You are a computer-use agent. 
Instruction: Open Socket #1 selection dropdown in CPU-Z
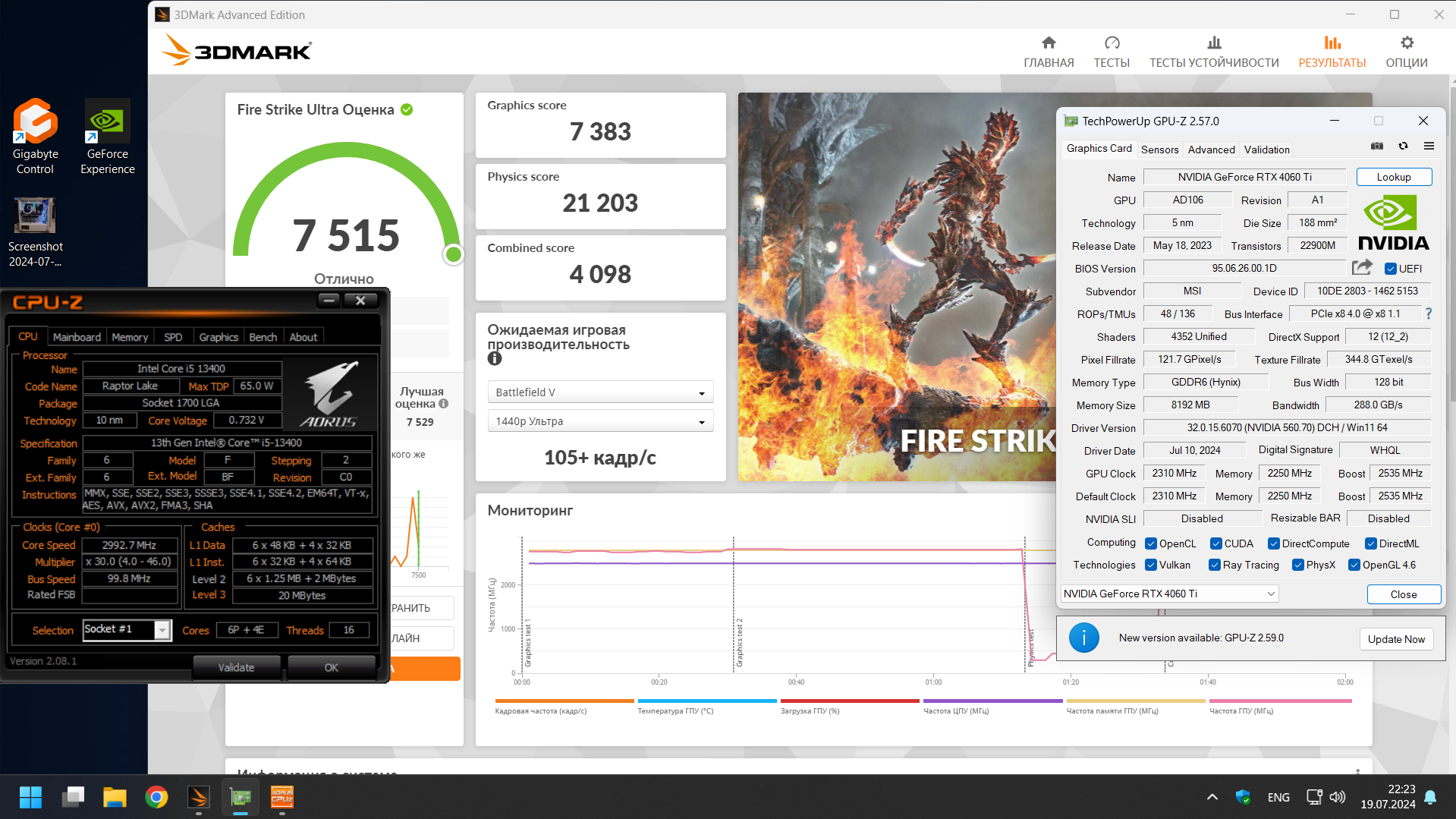coord(126,629)
